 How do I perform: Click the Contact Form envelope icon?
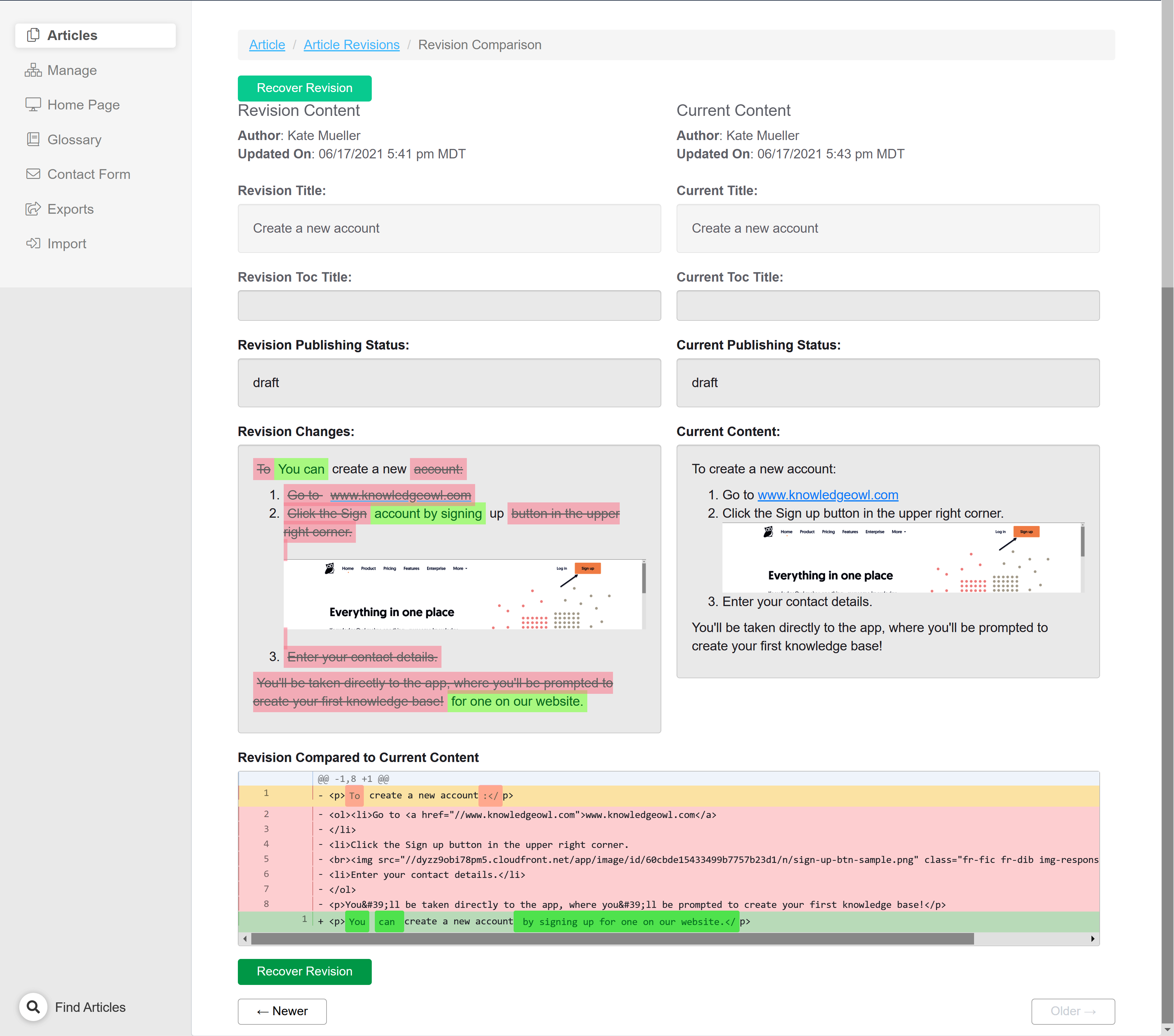point(33,174)
